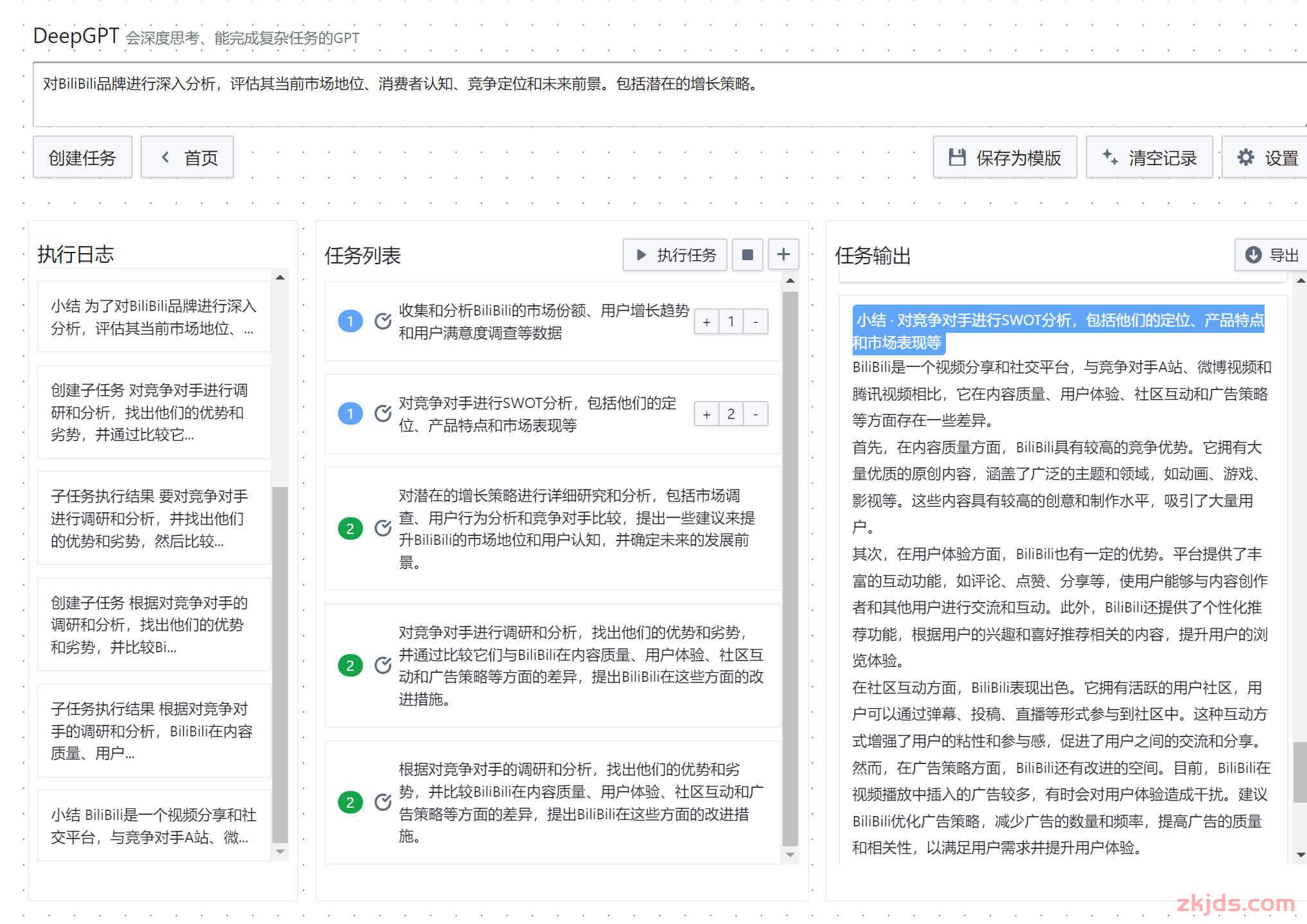The height and width of the screenshot is (924, 1307).
Task: Click the green badge on the 对潜在的增长策略 task
Action: [350, 529]
